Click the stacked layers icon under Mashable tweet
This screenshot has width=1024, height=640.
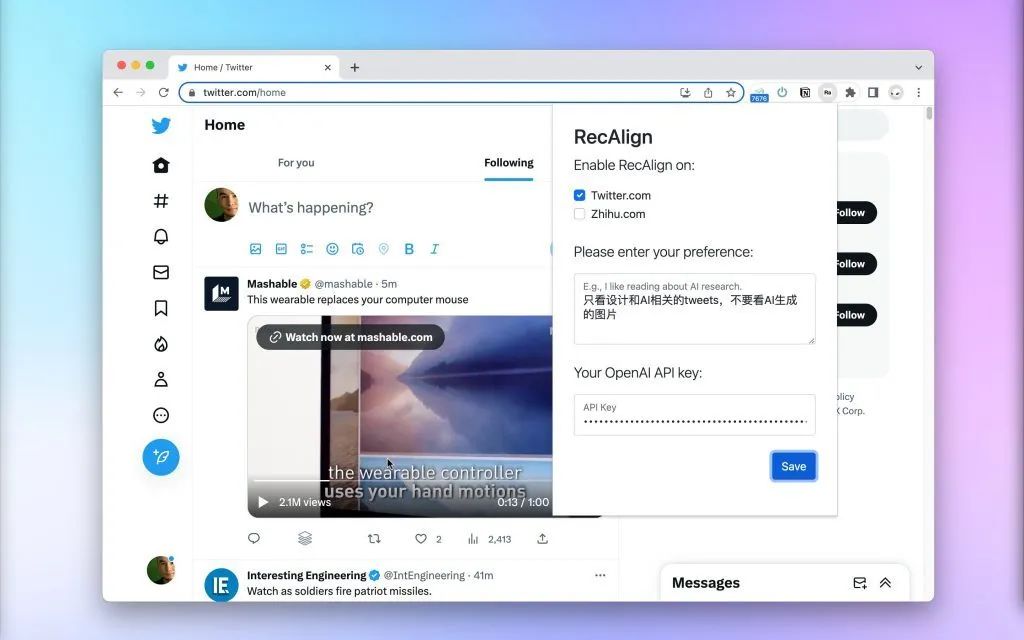[305, 538]
